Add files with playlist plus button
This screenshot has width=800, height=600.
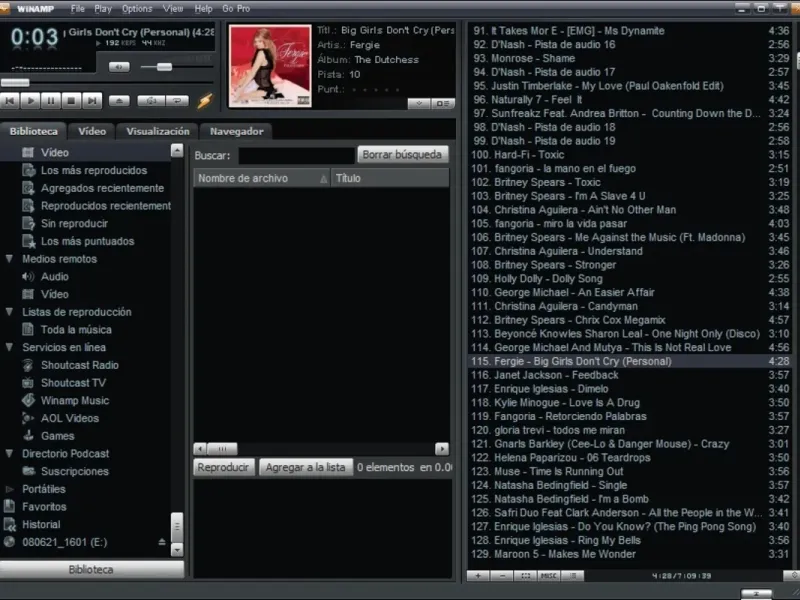point(478,575)
